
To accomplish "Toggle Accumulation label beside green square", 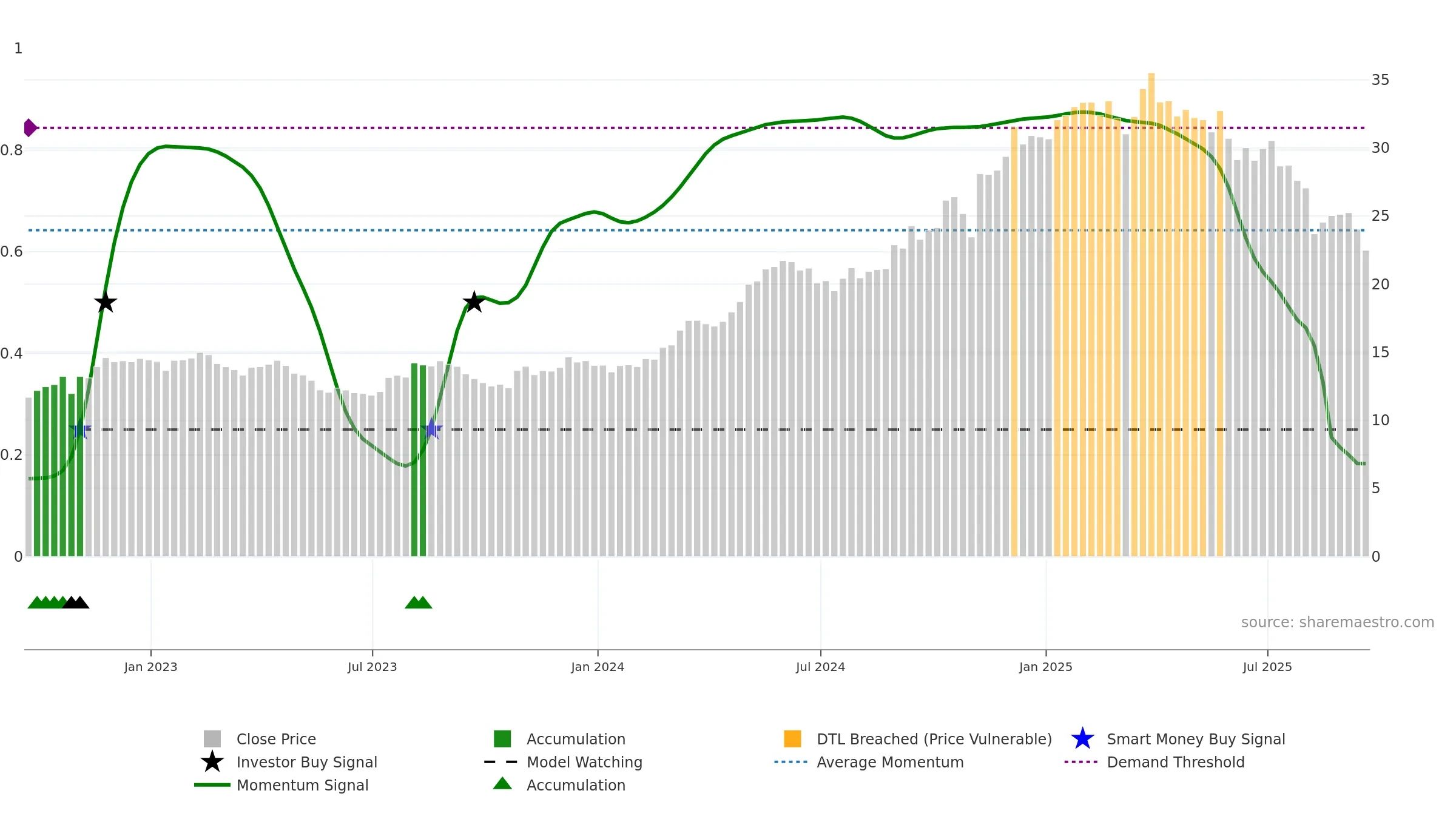I will [x=576, y=739].
